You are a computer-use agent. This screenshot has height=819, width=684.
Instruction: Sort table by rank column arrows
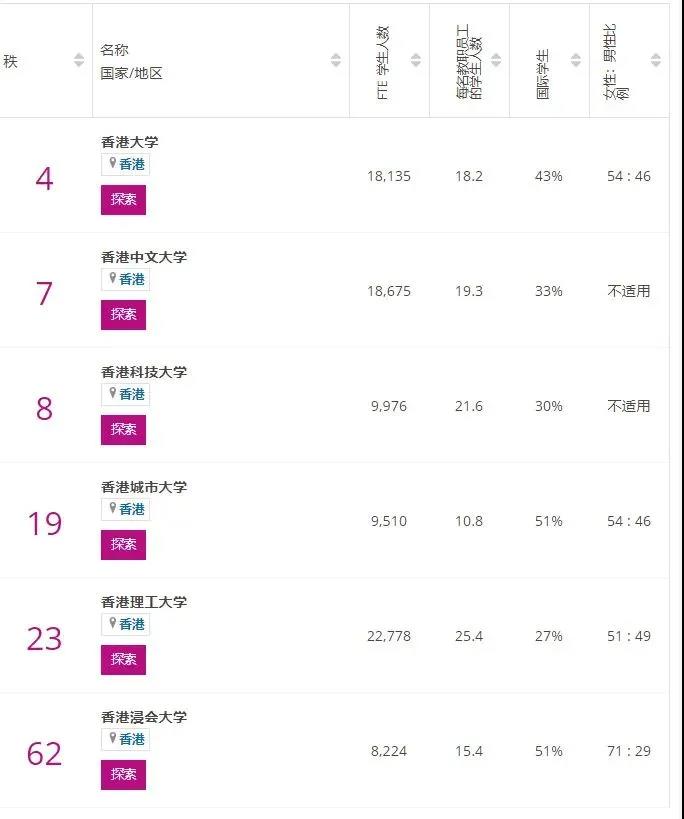pos(79,60)
